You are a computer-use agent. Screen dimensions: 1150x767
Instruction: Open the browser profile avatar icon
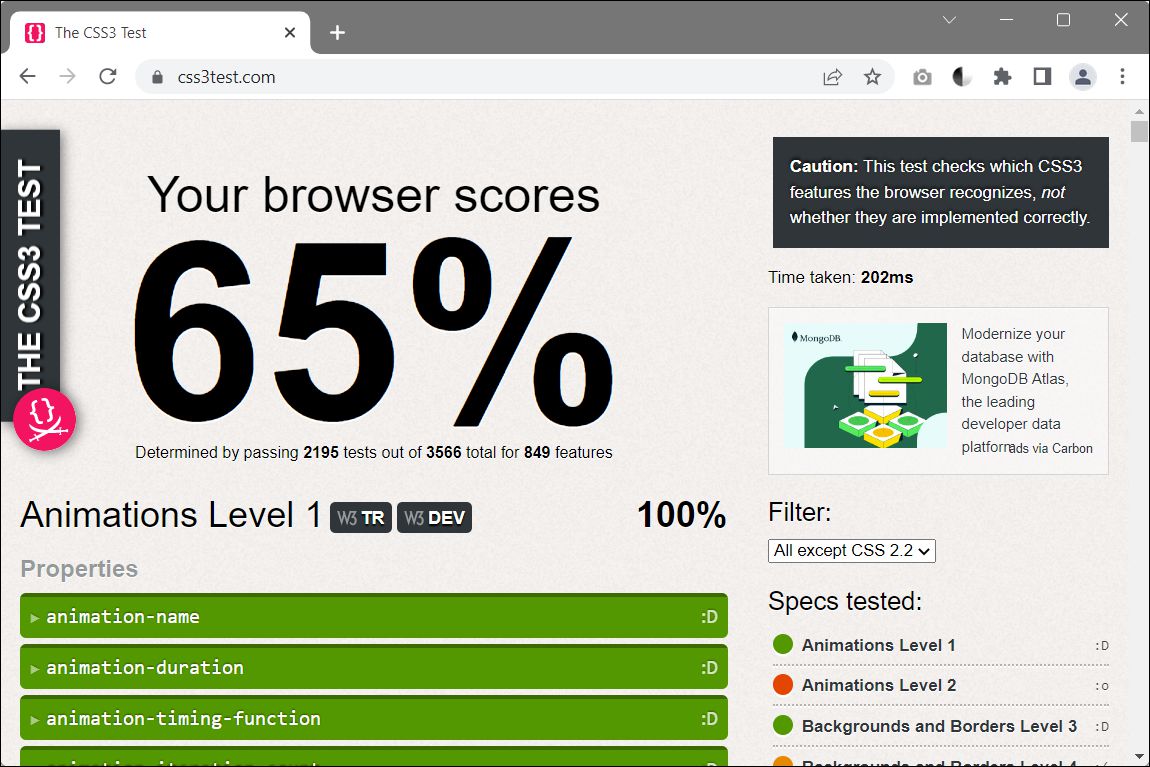(1083, 76)
